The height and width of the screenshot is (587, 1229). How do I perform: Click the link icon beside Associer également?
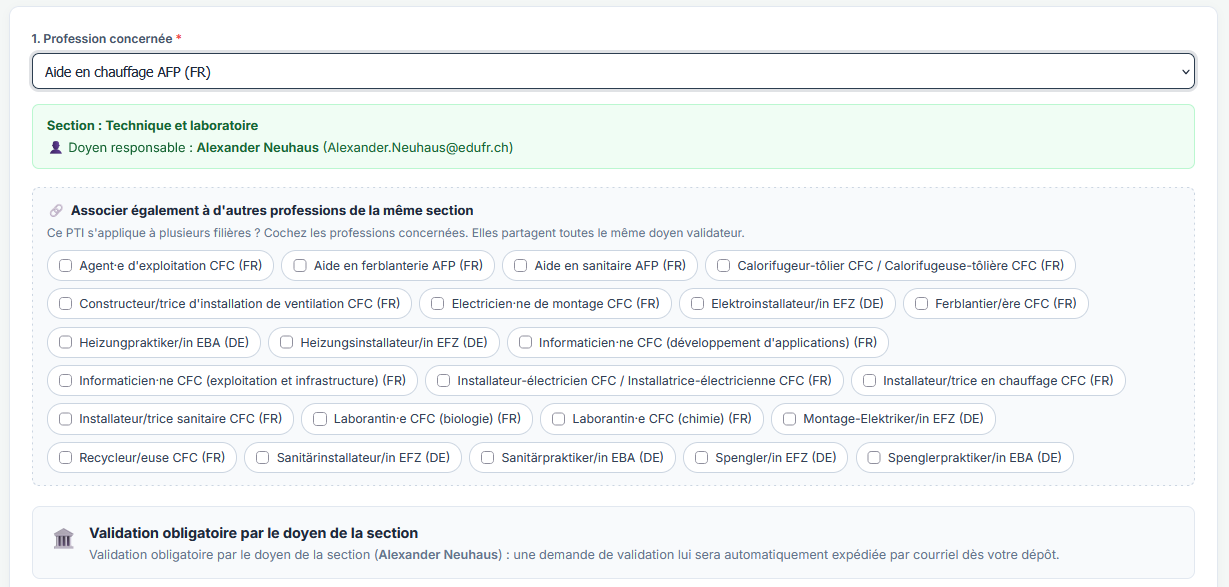(x=56, y=211)
